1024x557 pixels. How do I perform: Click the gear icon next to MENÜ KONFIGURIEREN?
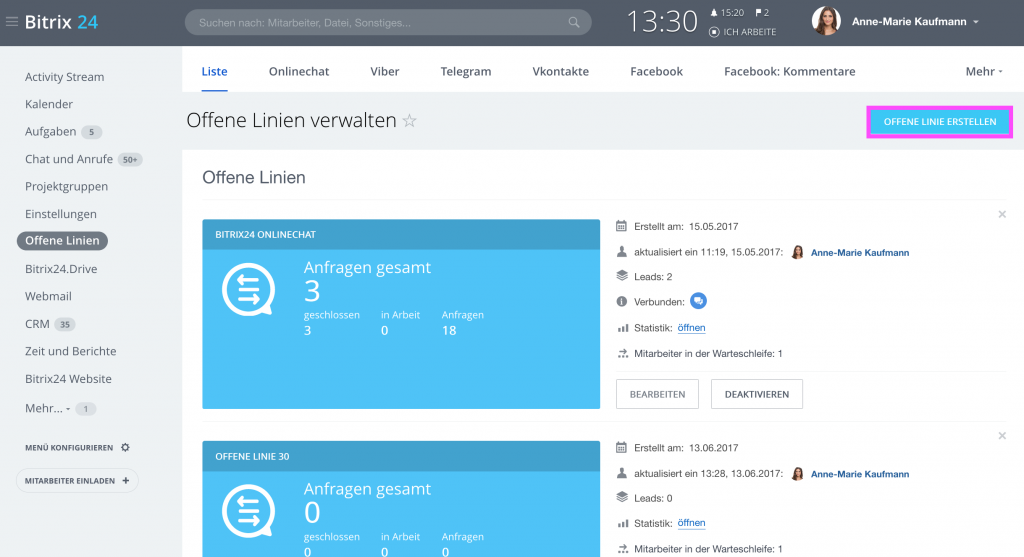[x=125, y=447]
